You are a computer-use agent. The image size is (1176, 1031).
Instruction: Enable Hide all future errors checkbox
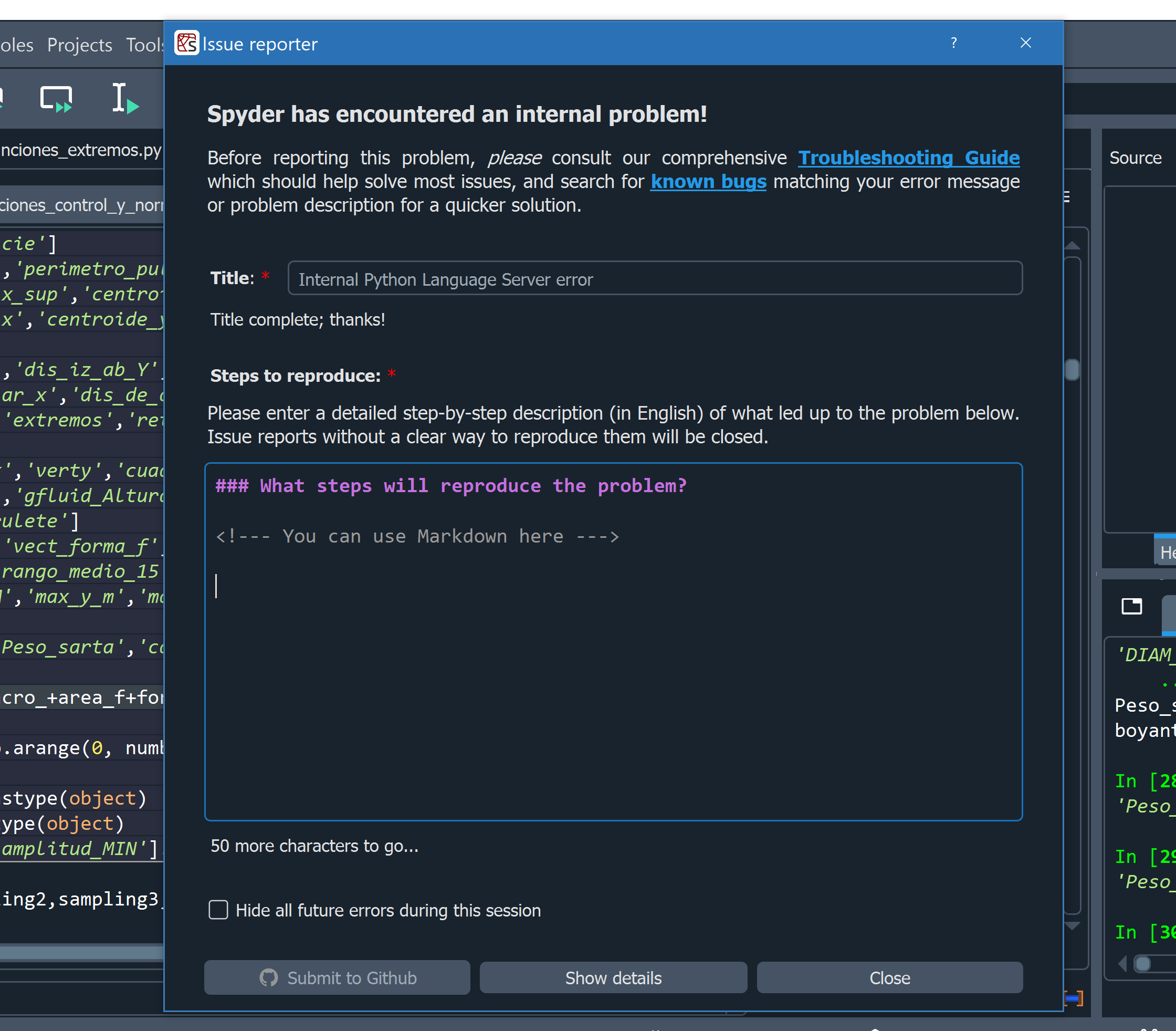click(218, 910)
